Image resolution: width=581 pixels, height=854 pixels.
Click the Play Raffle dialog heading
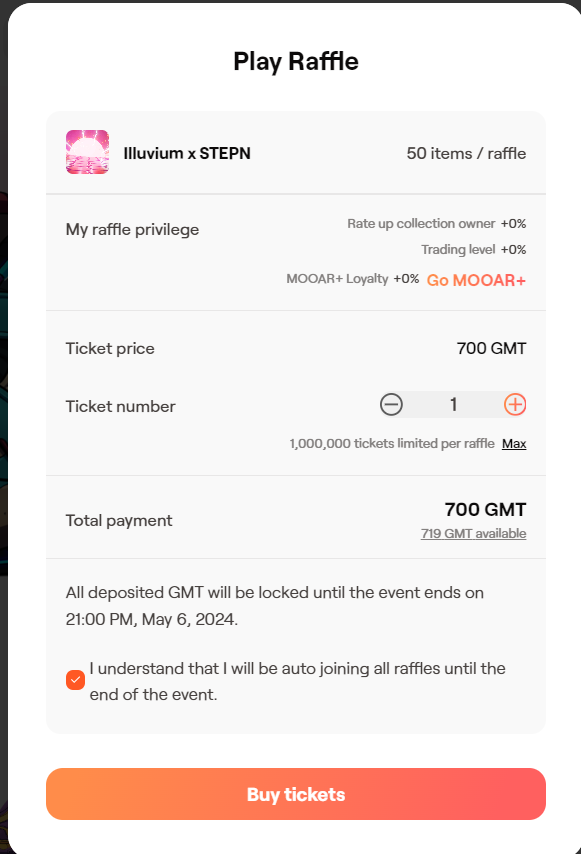tap(296, 61)
